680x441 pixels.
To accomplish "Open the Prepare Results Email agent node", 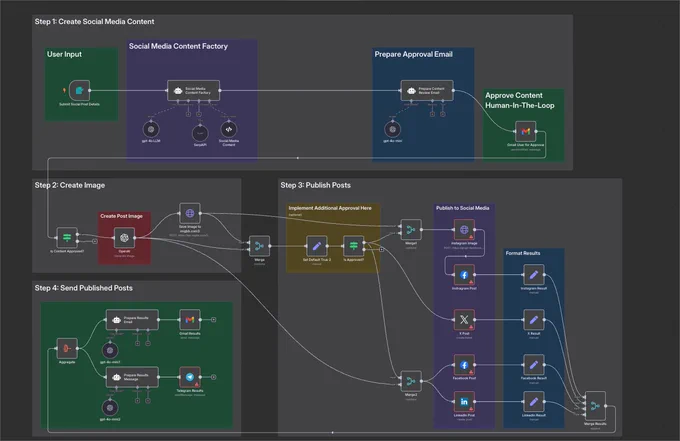I will pos(132,320).
